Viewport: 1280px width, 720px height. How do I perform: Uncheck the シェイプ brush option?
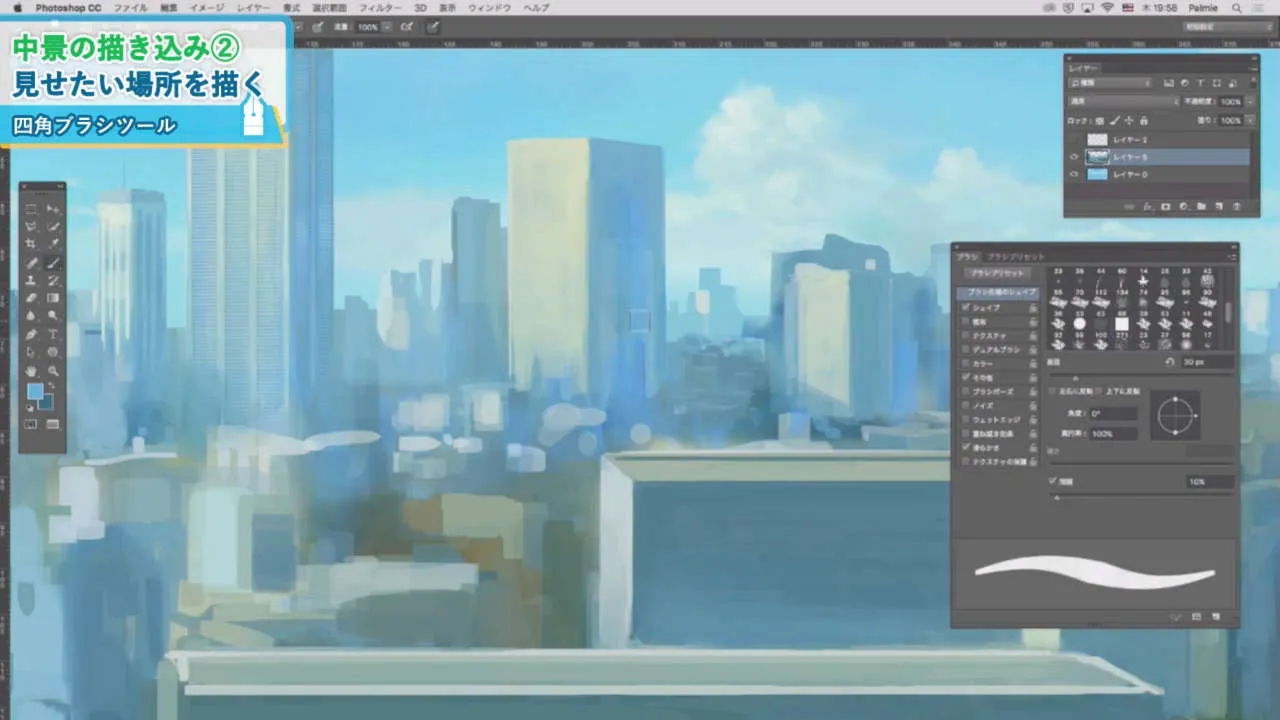[x=965, y=308]
